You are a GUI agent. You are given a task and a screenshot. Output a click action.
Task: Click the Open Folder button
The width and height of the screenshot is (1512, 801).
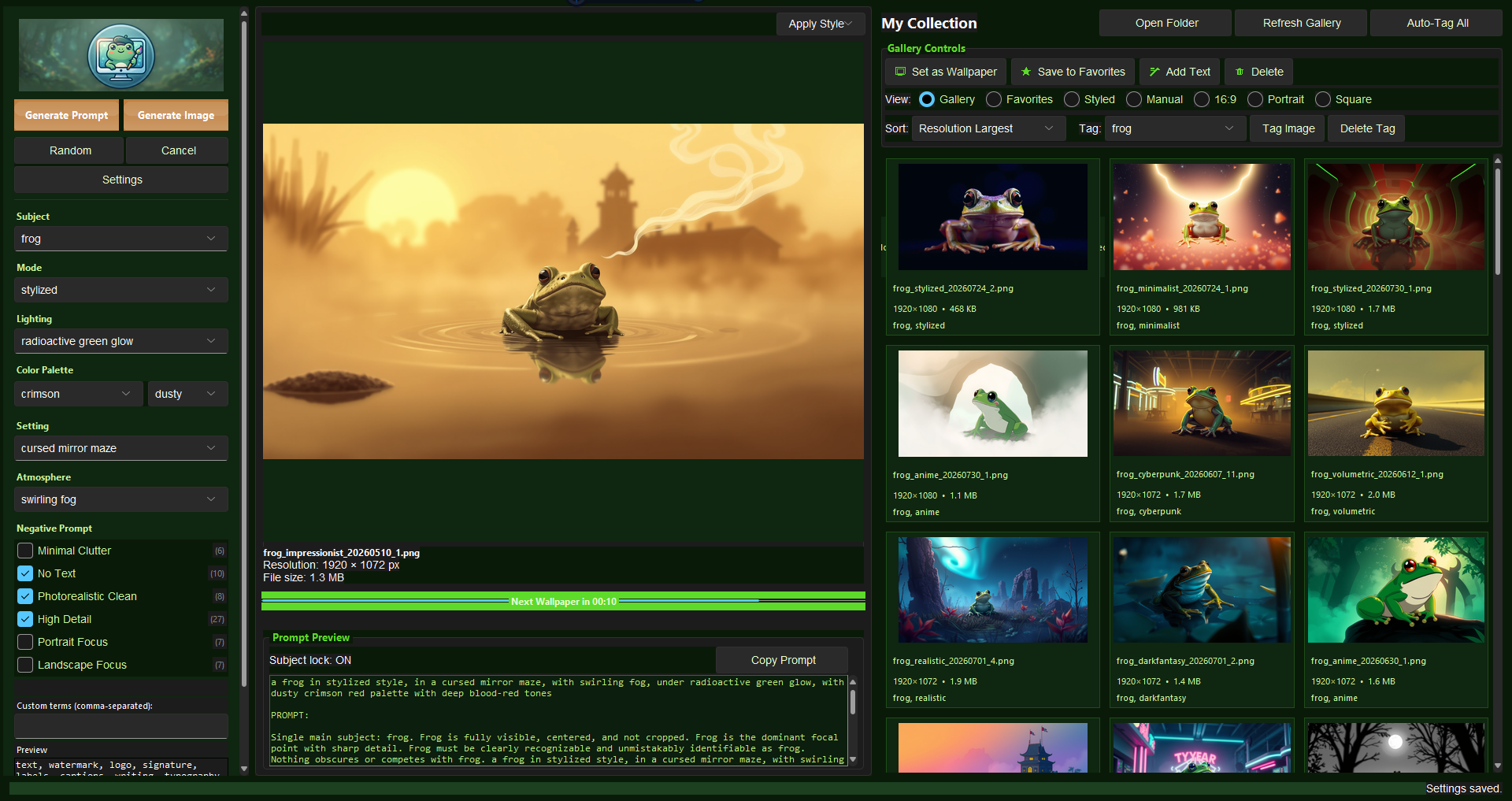[1165, 23]
